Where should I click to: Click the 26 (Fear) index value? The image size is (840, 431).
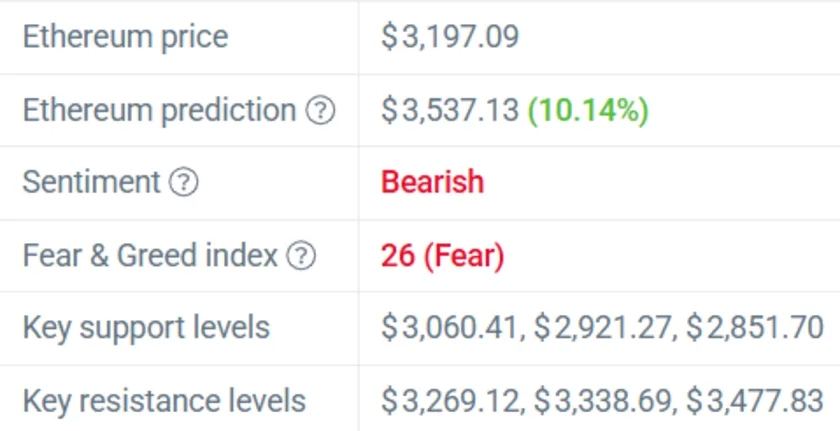click(442, 257)
